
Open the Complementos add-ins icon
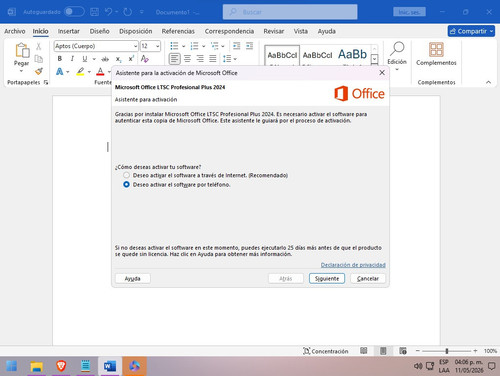pyautogui.click(x=436, y=50)
